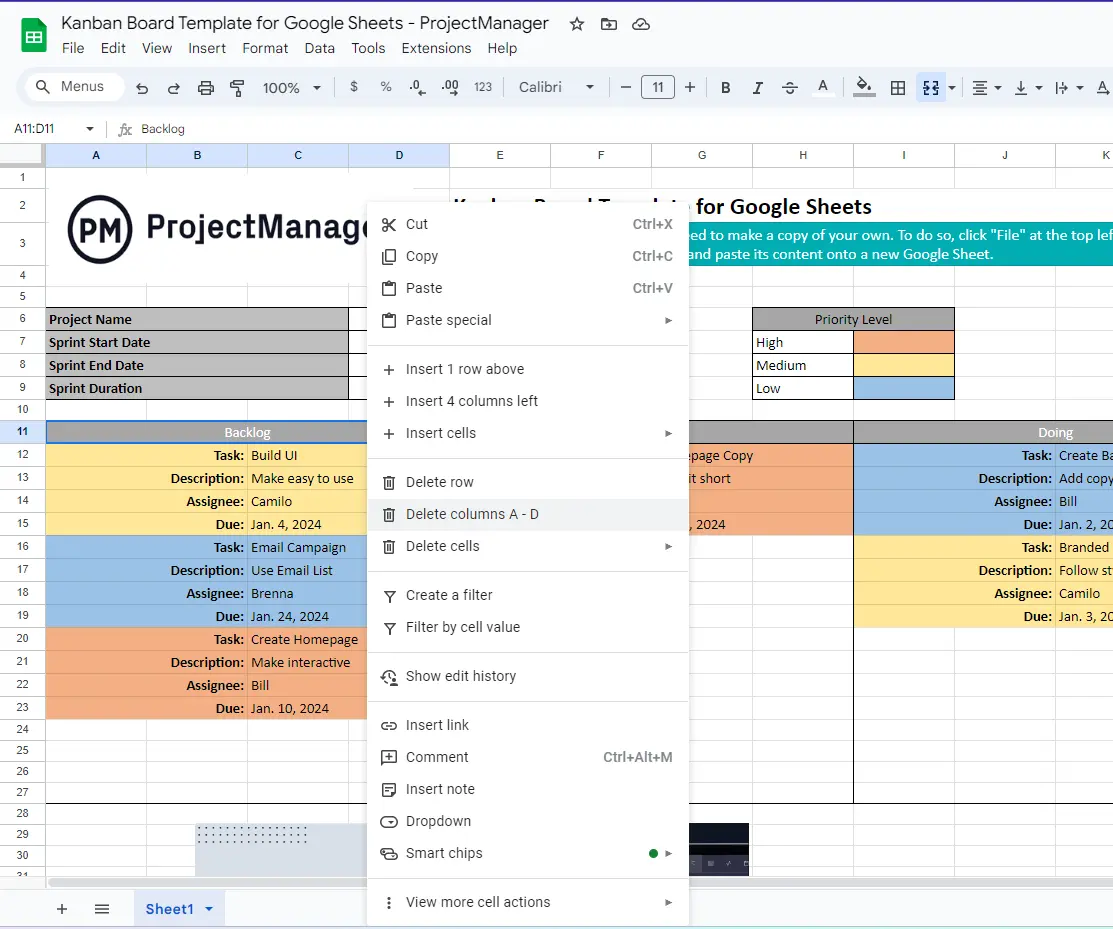1113x929 pixels.
Task: Select Insert 1 row above
Action: pos(527,369)
